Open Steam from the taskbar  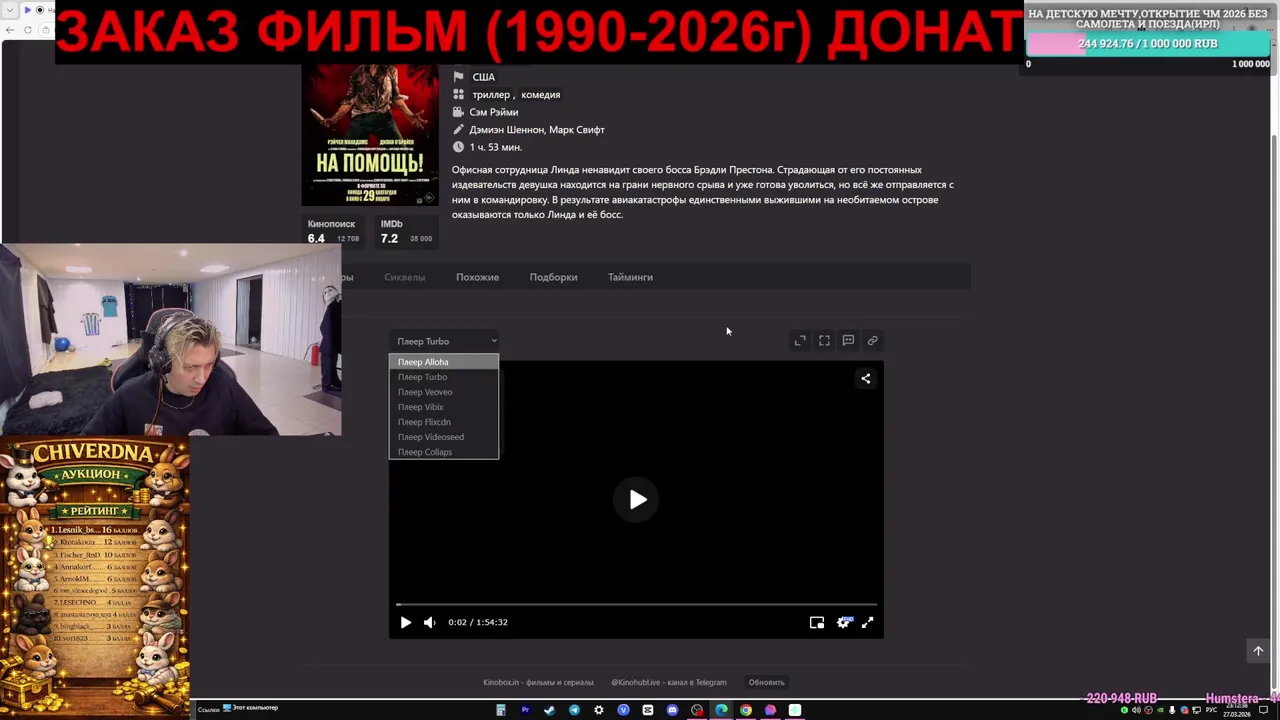tap(549, 710)
